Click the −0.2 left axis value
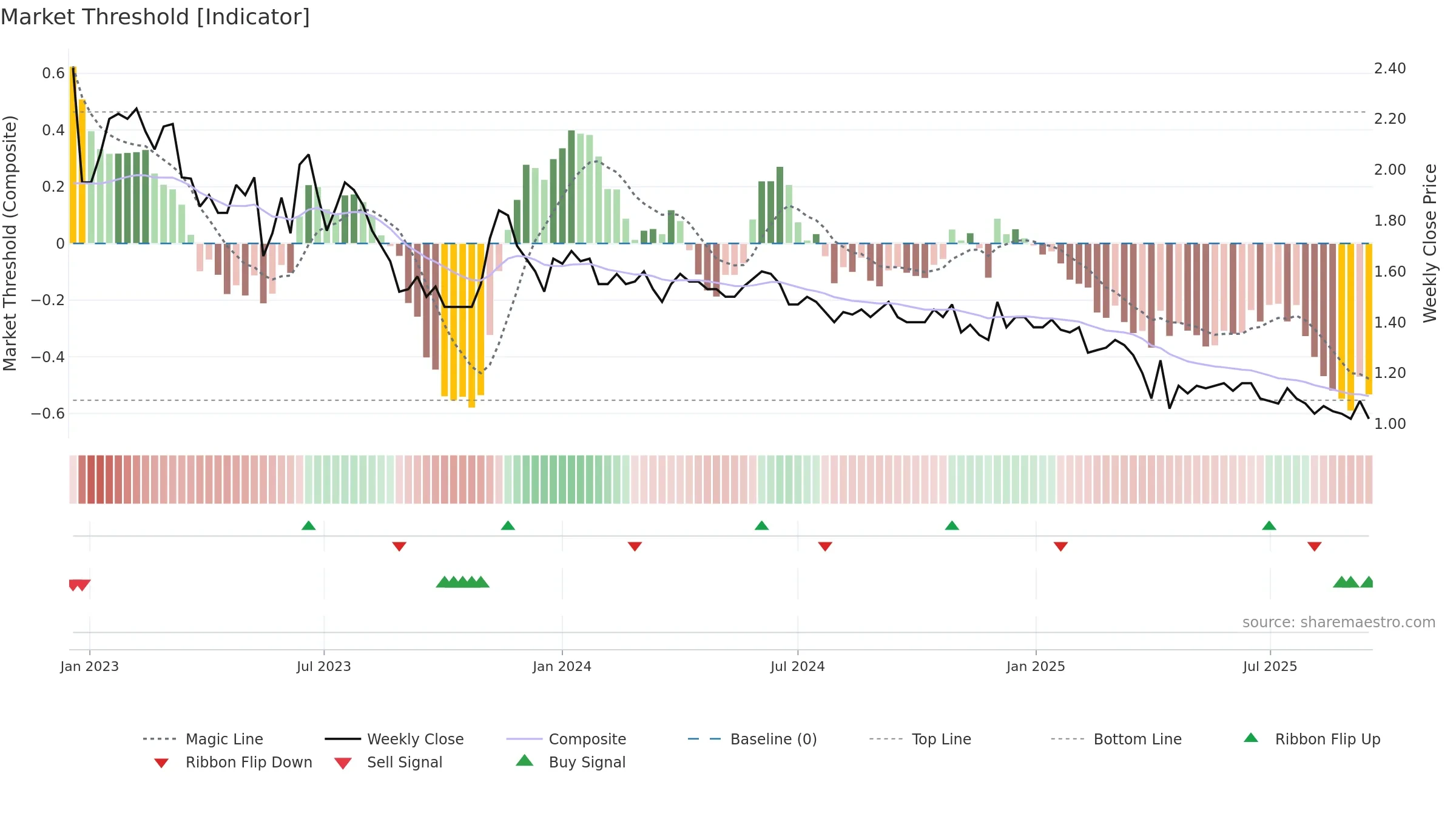Screen dimensions: 1456x819 pyautogui.click(x=48, y=300)
